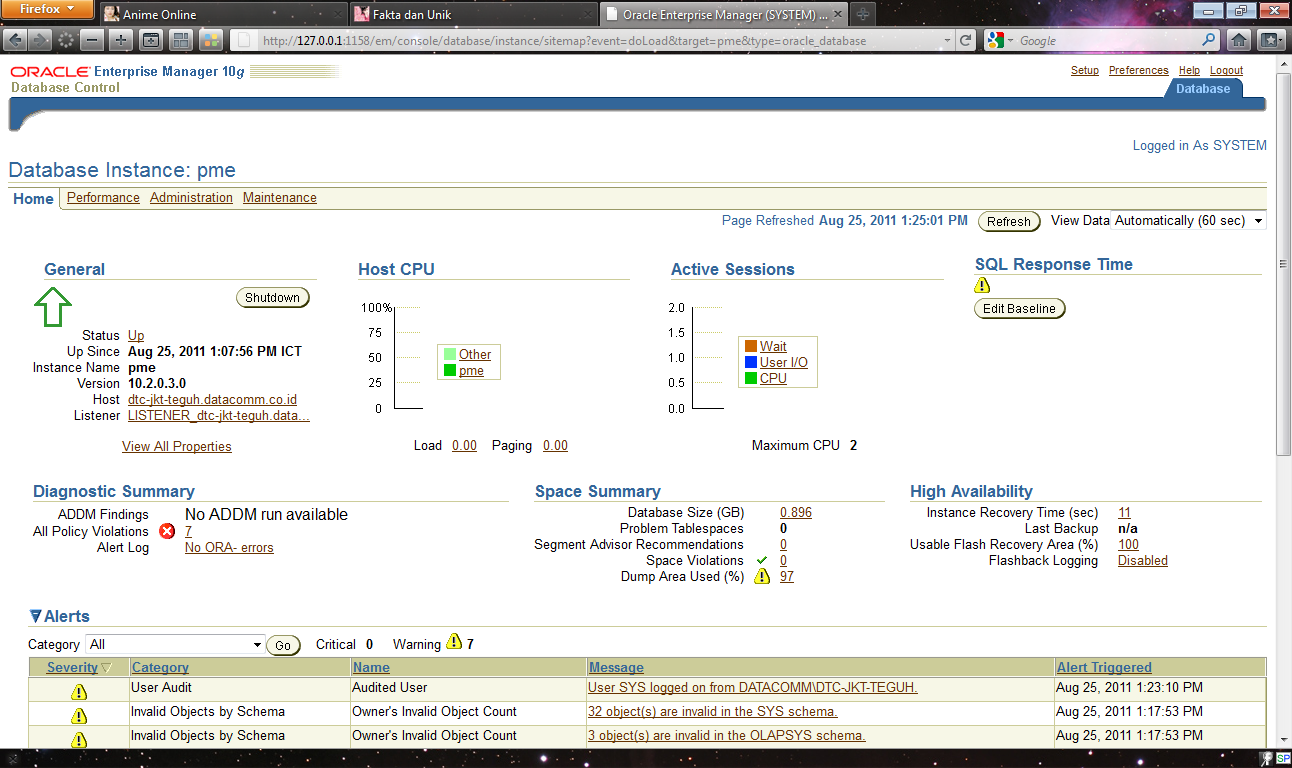Click the zoom in plus toolbar icon
This screenshot has width=1292, height=768.
[121, 41]
